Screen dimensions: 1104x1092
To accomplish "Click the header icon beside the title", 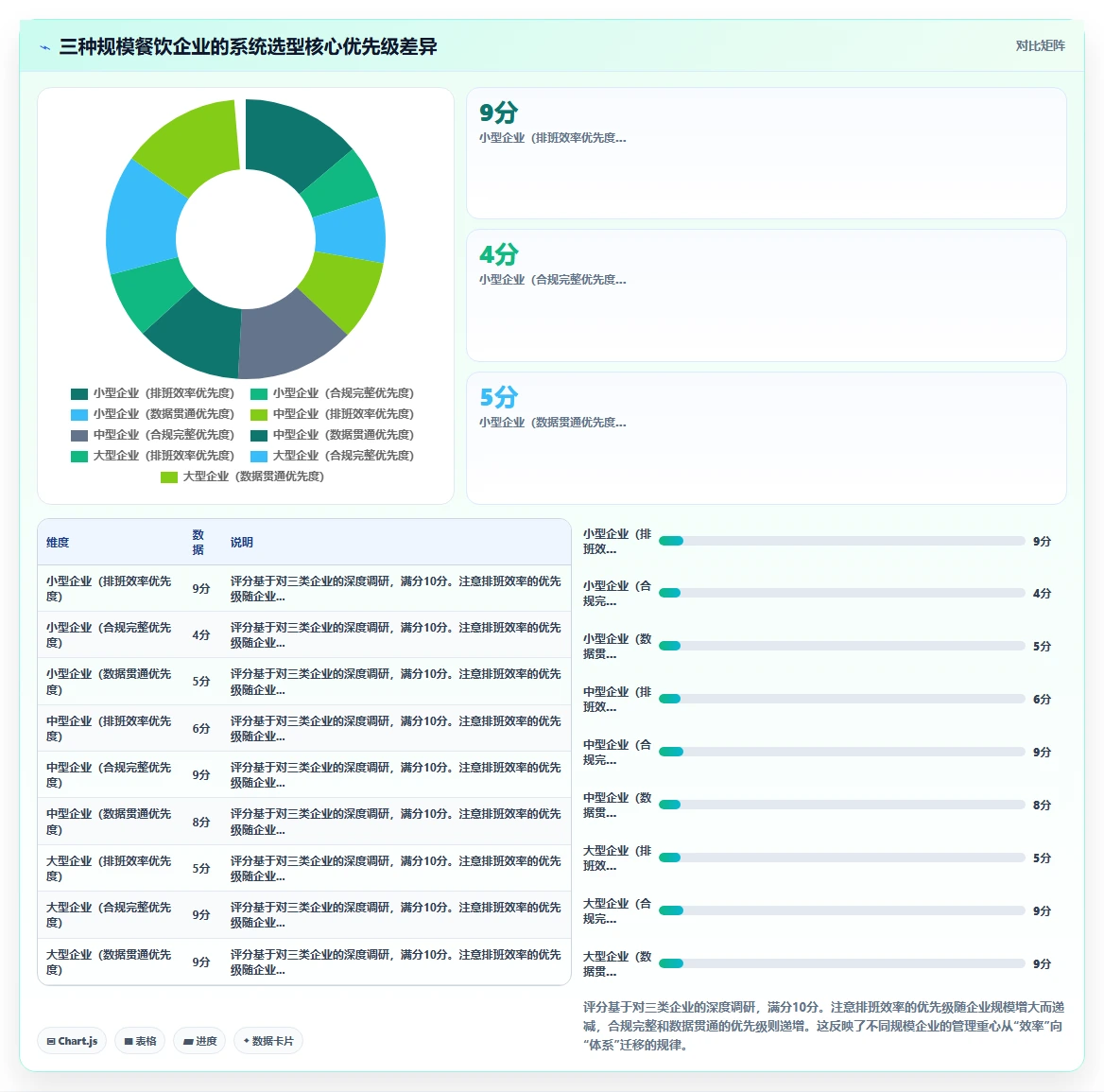I will pyautogui.click(x=45, y=47).
